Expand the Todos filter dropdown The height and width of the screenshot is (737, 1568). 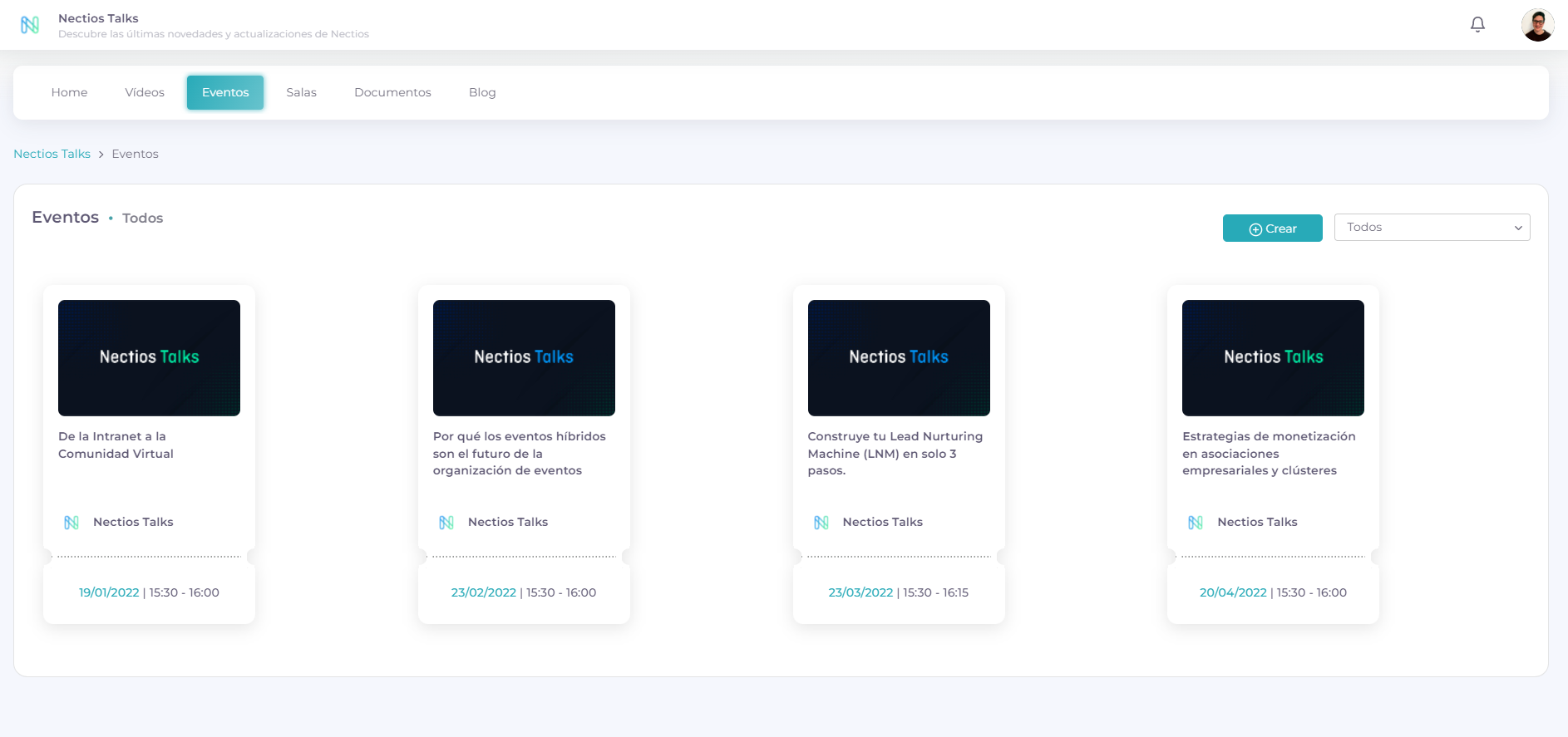(1432, 228)
